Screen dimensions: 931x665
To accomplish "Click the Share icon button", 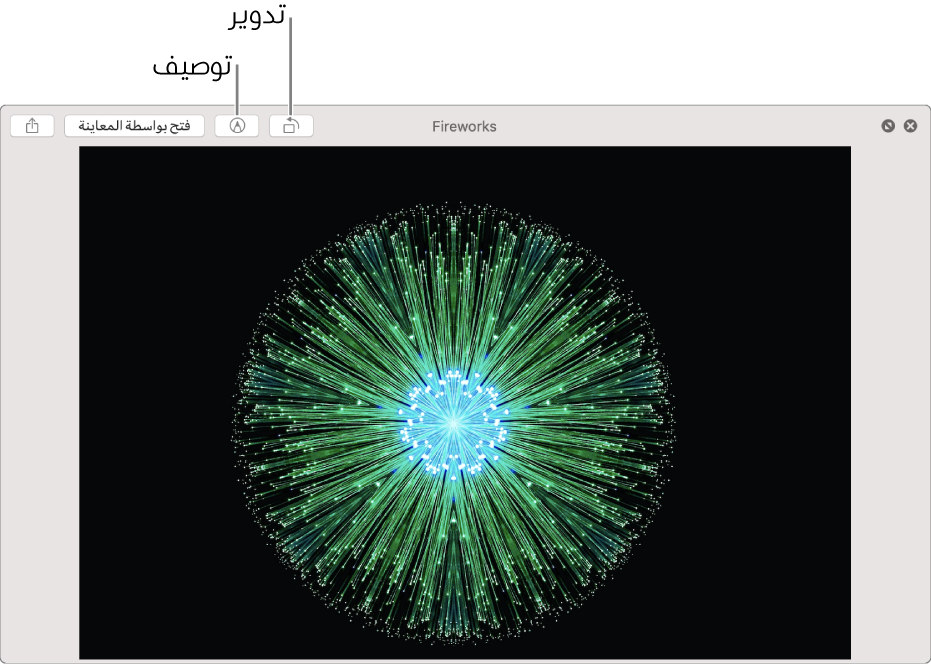I will click(32, 126).
